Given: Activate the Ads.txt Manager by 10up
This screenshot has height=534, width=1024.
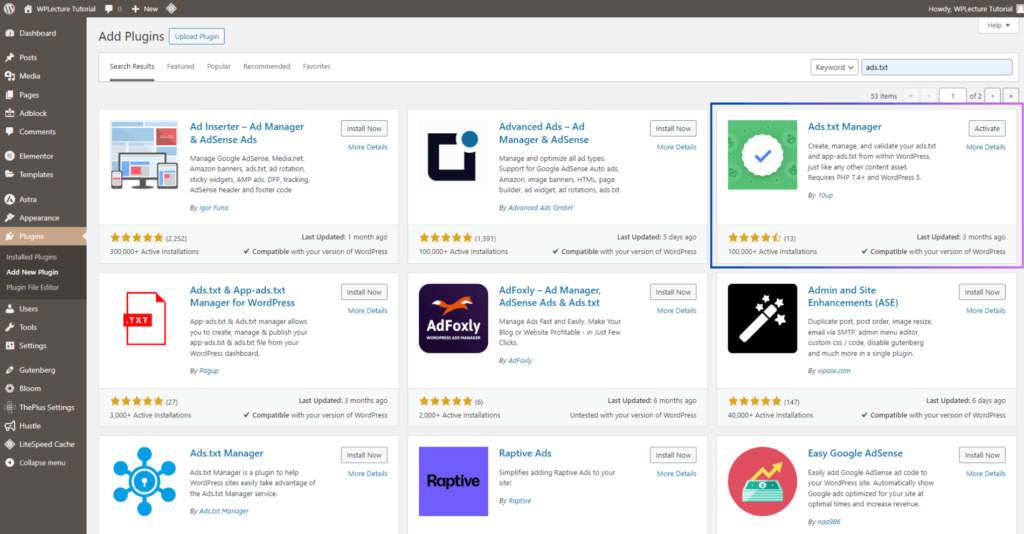Looking at the screenshot, I should (987, 129).
